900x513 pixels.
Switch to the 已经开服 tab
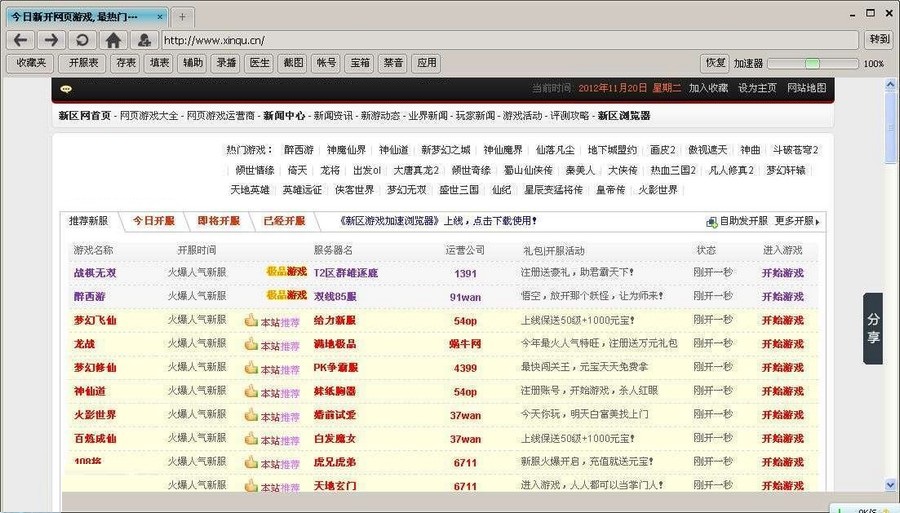284,221
